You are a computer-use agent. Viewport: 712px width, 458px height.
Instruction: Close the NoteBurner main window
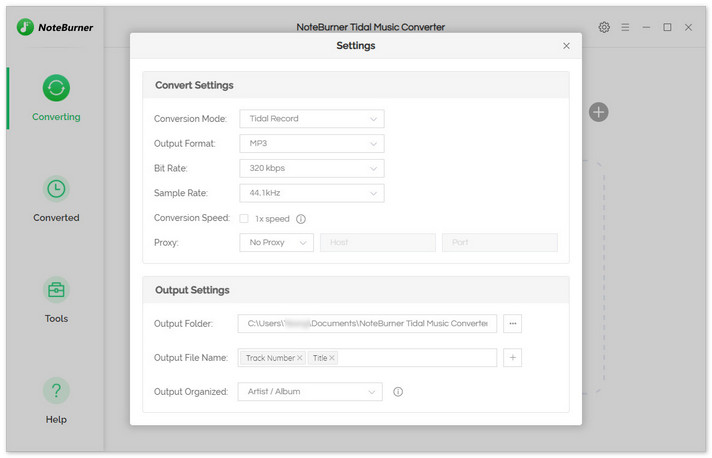click(x=688, y=27)
